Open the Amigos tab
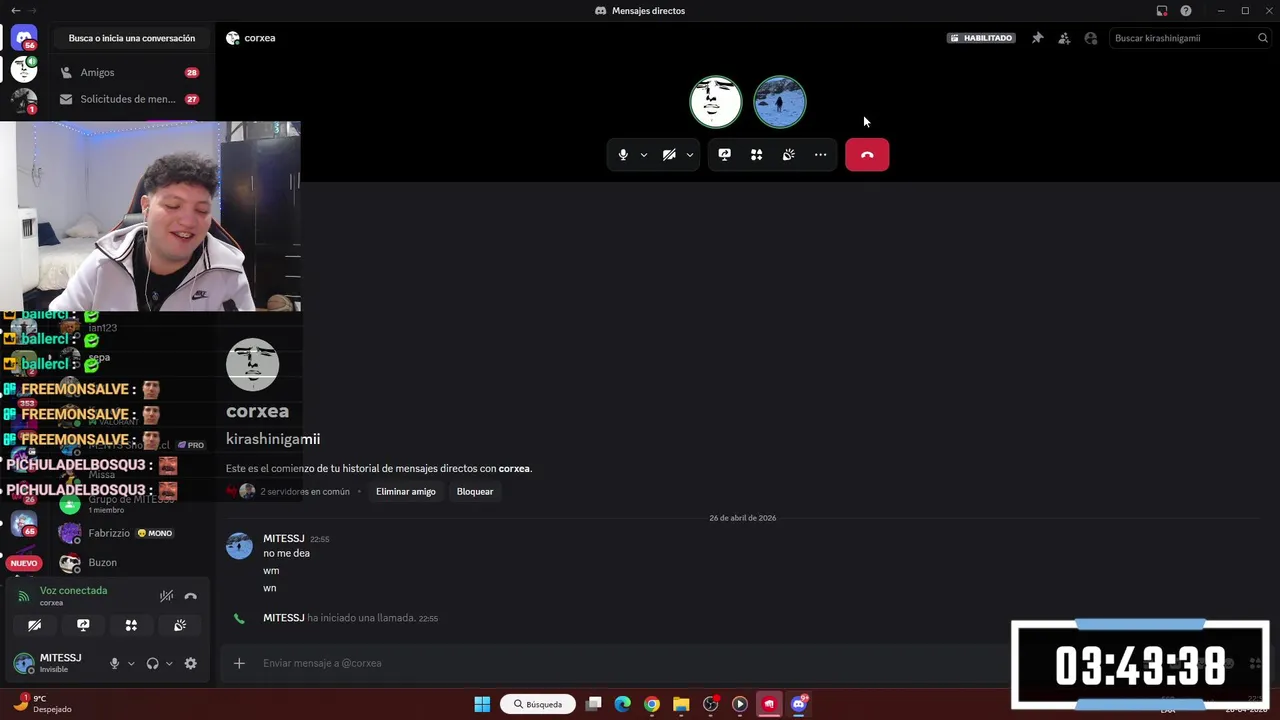 pyautogui.click(x=130, y=72)
